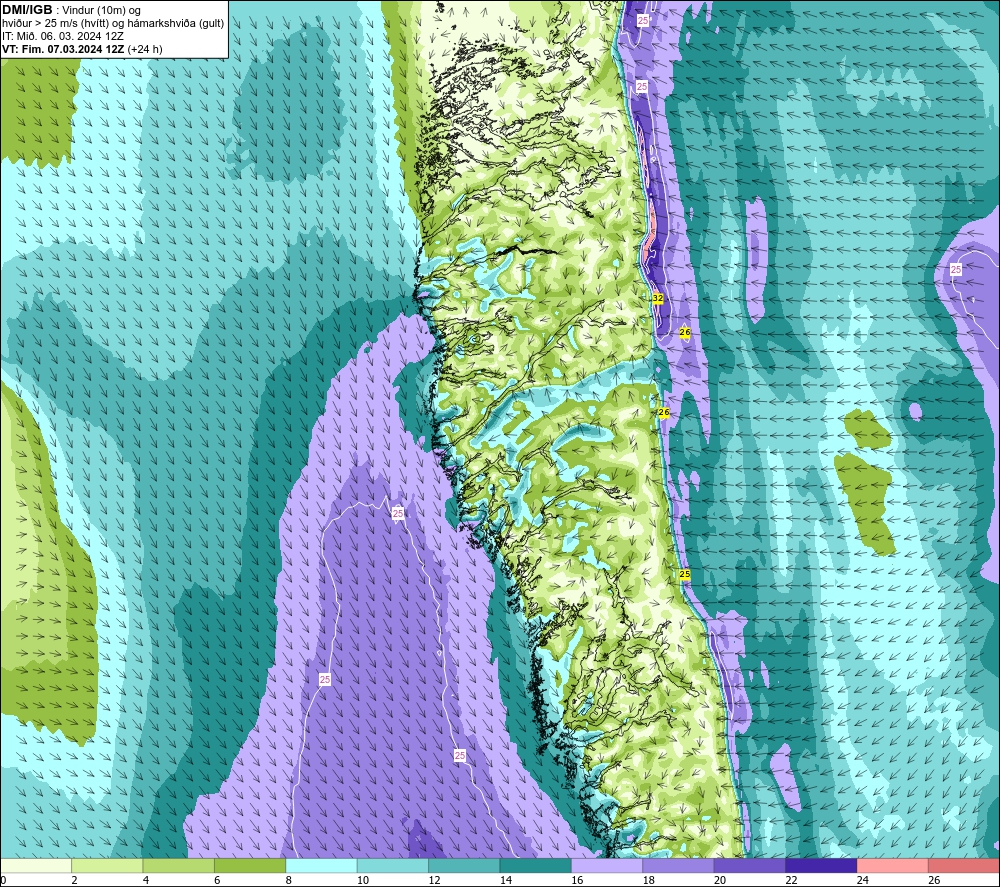Image resolution: width=1000 pixels, height=887 pixels.
Task: Click the DMI/IGB title text
Action: point(27,10)
